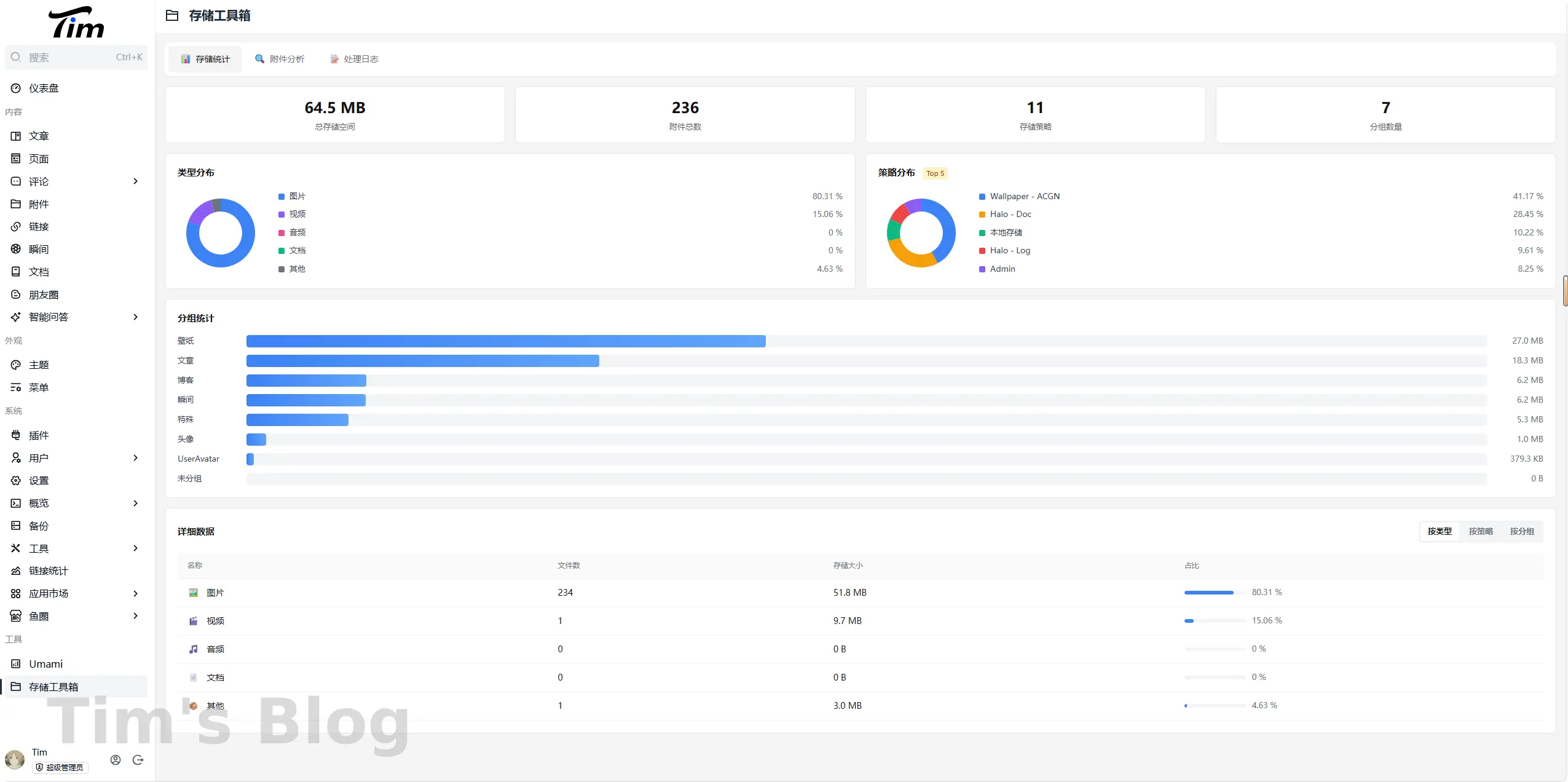The width and height of the screenshot is (1568, 782).
Task: Select 链接统计 in the sidebar
Action: coord(48,571)
